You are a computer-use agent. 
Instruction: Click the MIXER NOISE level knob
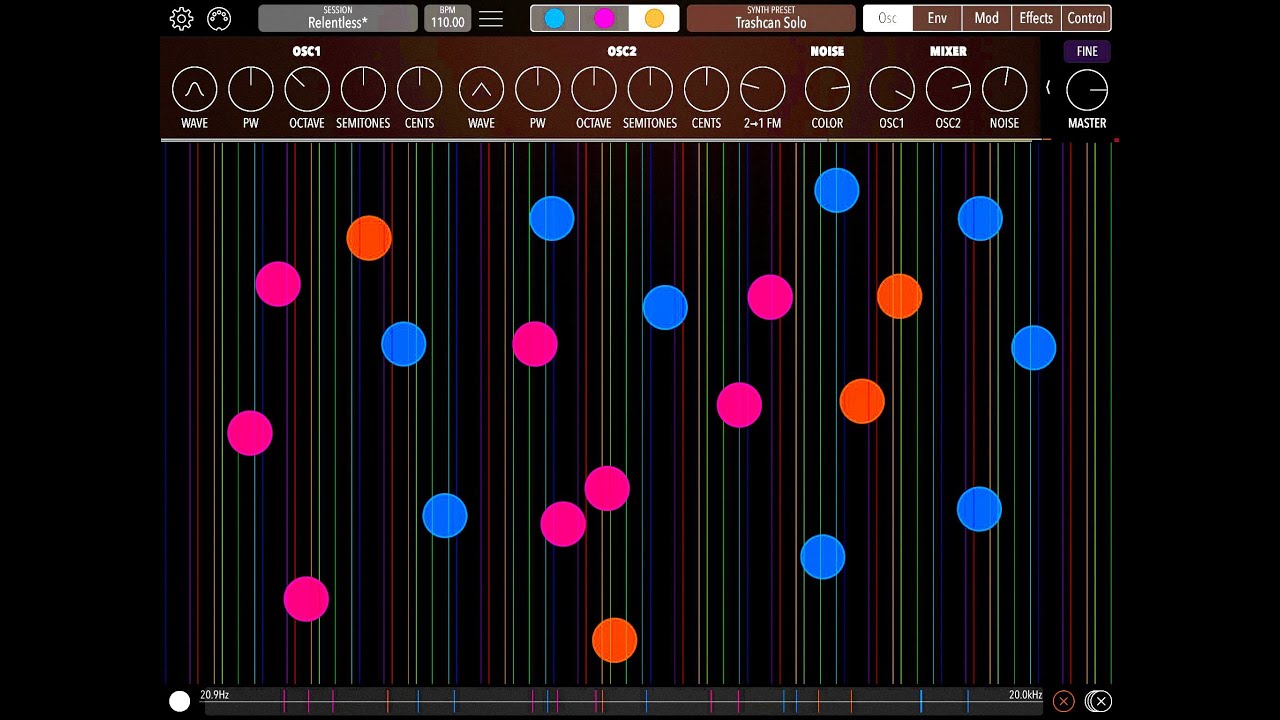(1004, 90)
